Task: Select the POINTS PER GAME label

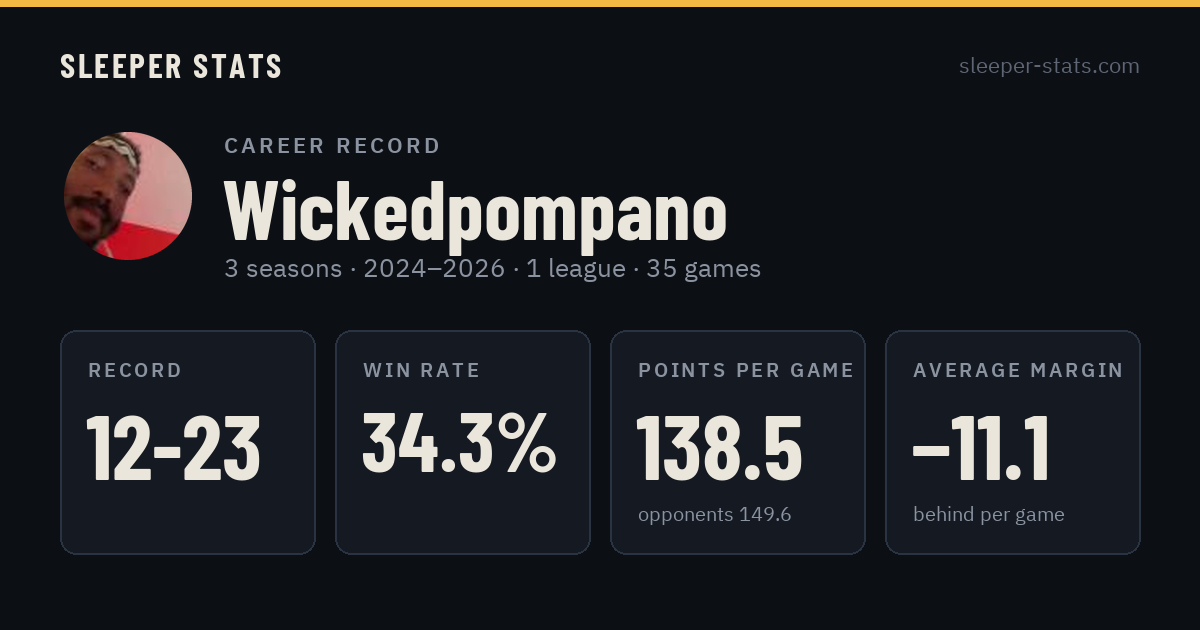Action: 746,370
